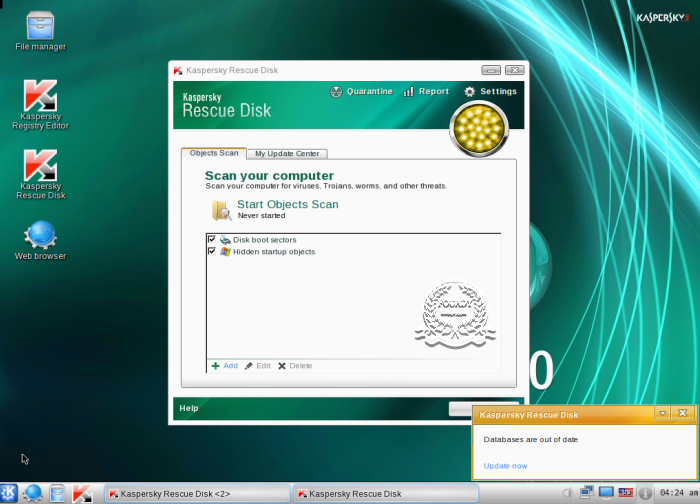Open Kaspersky Rescue Disk desktop icon
The height and width of the screenshot is (504, 700).
coord(40,175)
